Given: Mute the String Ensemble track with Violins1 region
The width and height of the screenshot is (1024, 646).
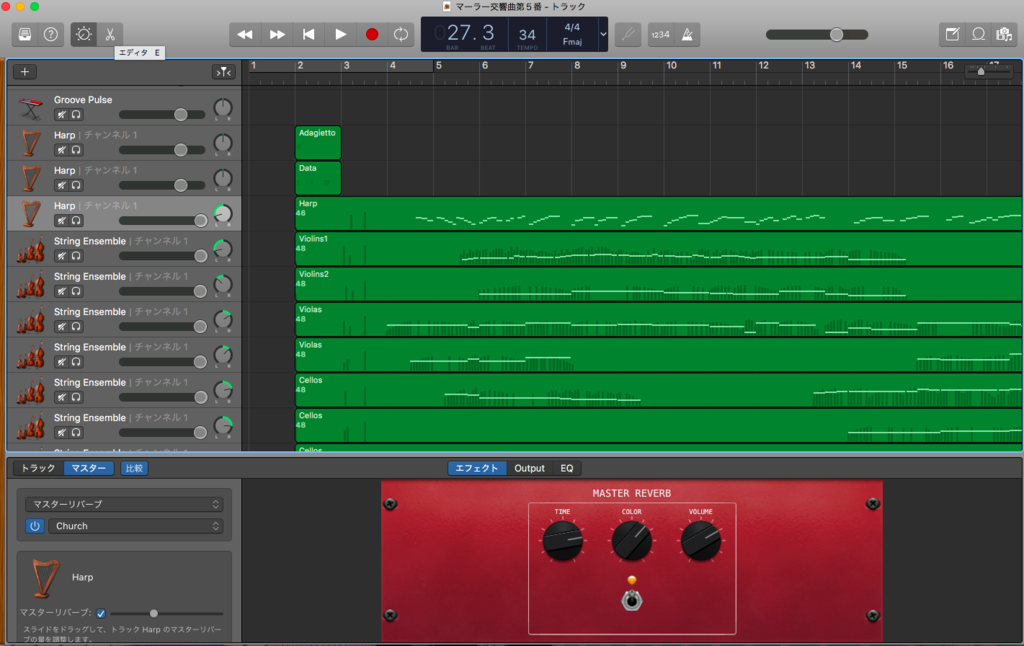Looking at the screenshot, I should tap(61, 255).
